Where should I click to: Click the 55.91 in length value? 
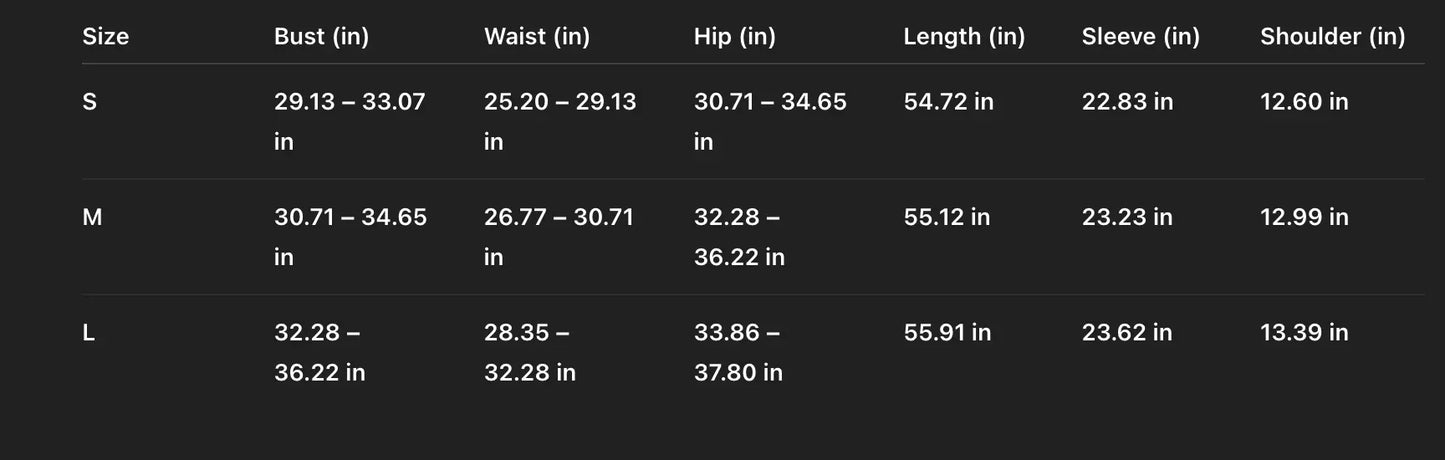tap(947, 333)
